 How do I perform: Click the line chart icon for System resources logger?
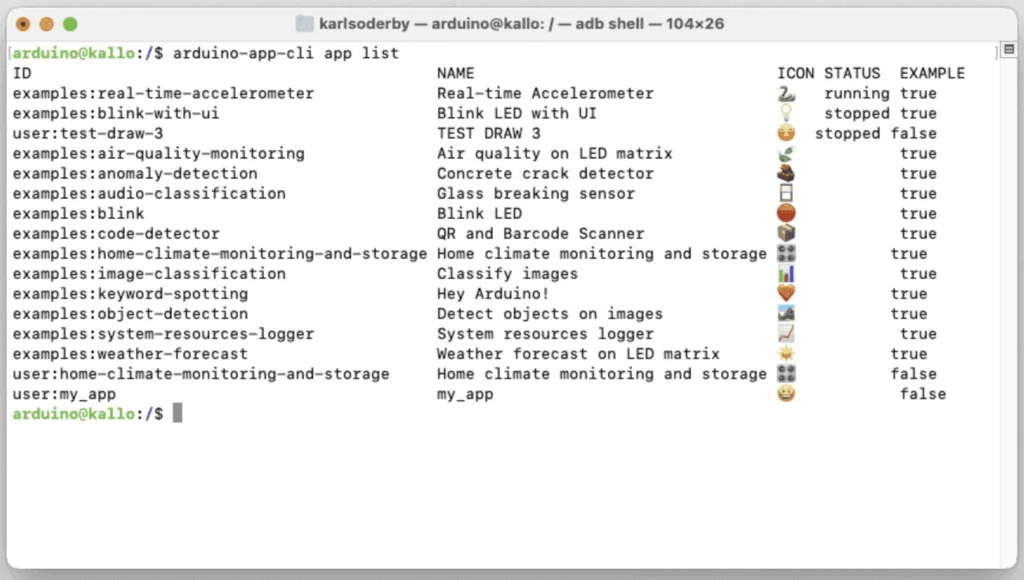(786, 334)
